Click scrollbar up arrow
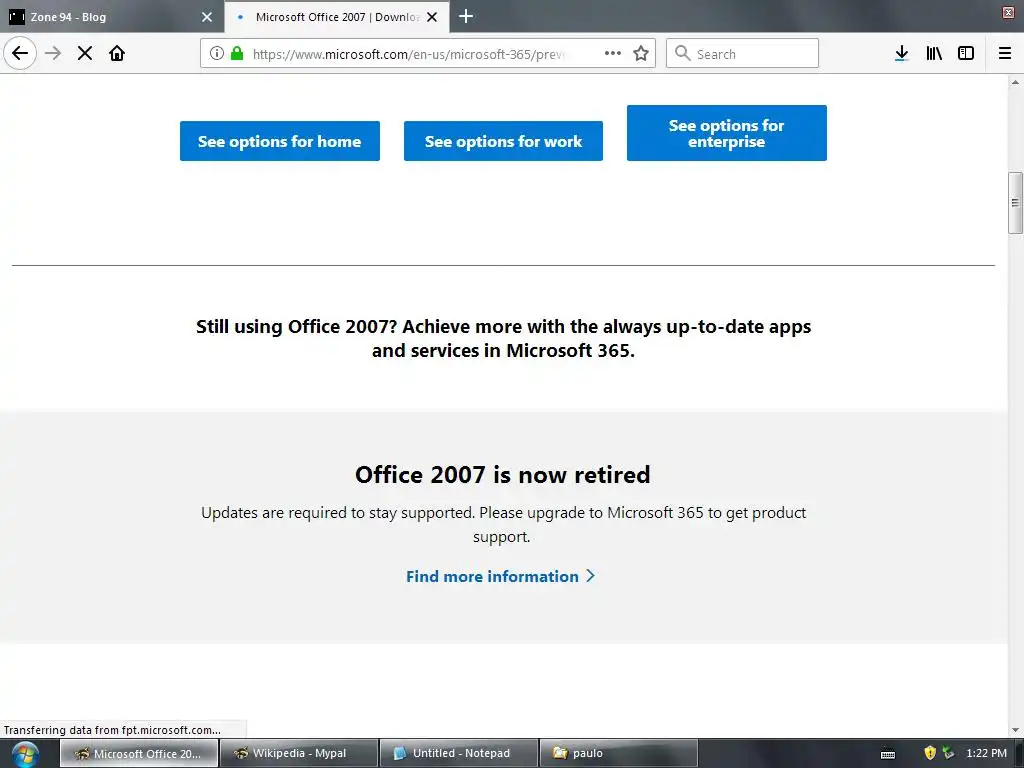This screenshot has width=1024, height=768. (x=1015, y=82)
